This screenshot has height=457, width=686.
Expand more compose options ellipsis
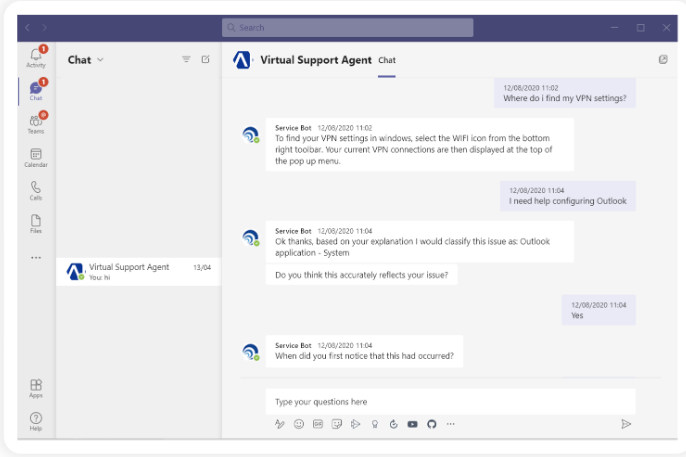click(x=451, y=424)
